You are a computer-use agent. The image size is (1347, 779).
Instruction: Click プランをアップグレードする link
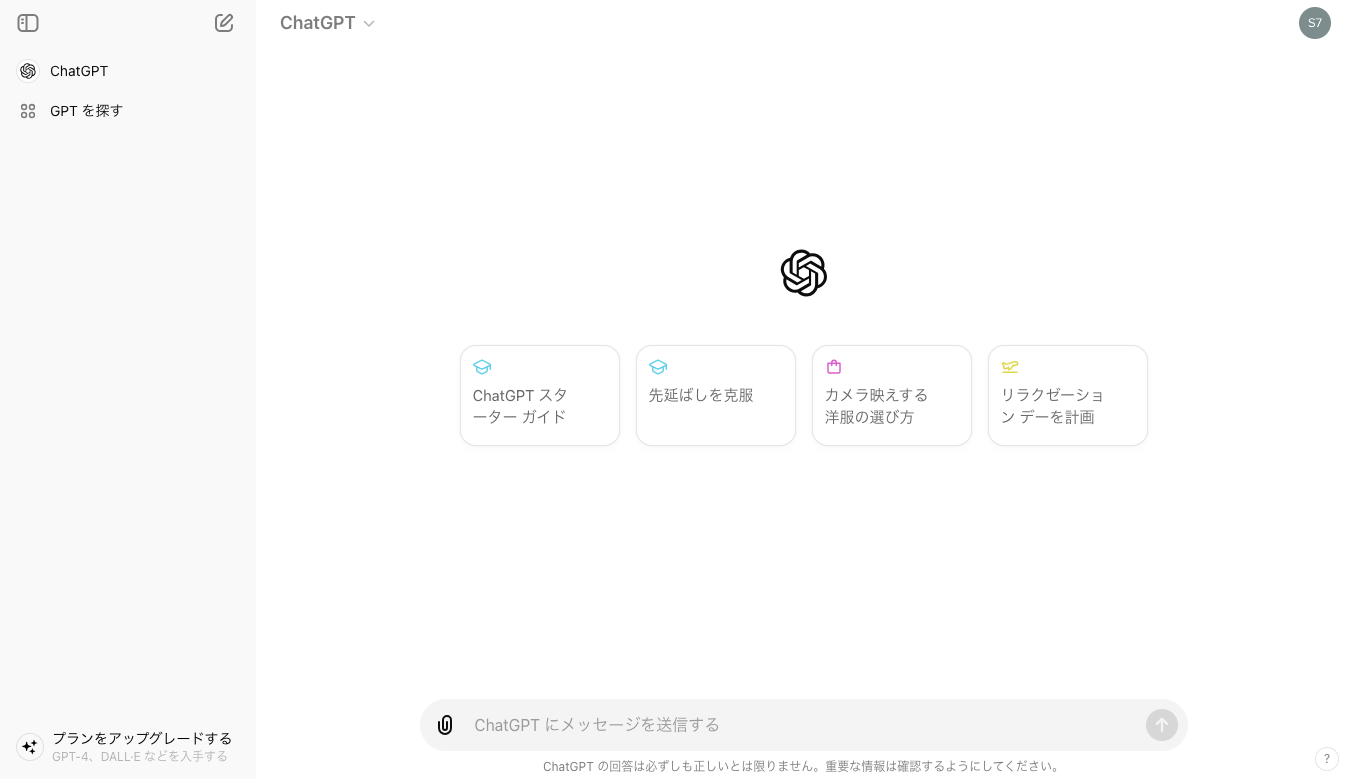point(141,738)
